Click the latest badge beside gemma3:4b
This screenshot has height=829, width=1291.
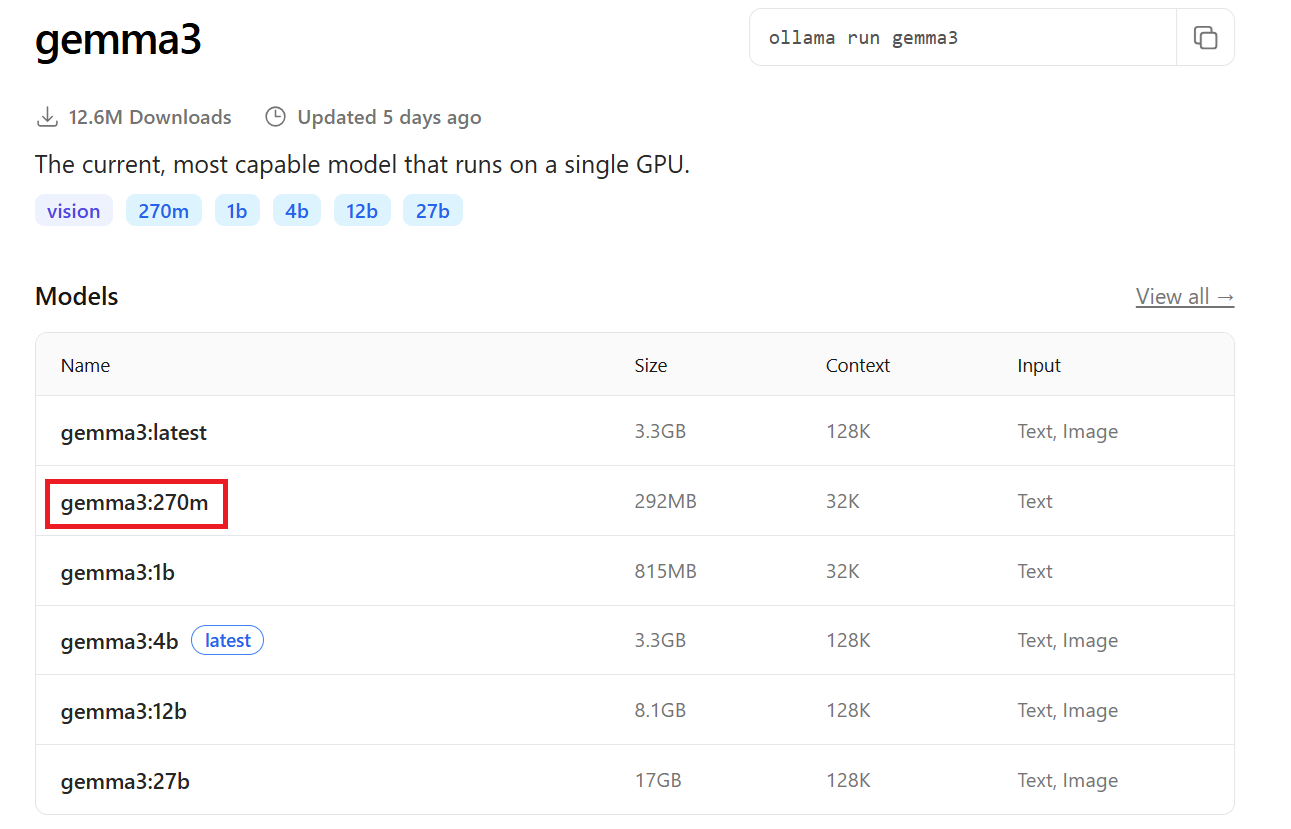tap(227, 640)
